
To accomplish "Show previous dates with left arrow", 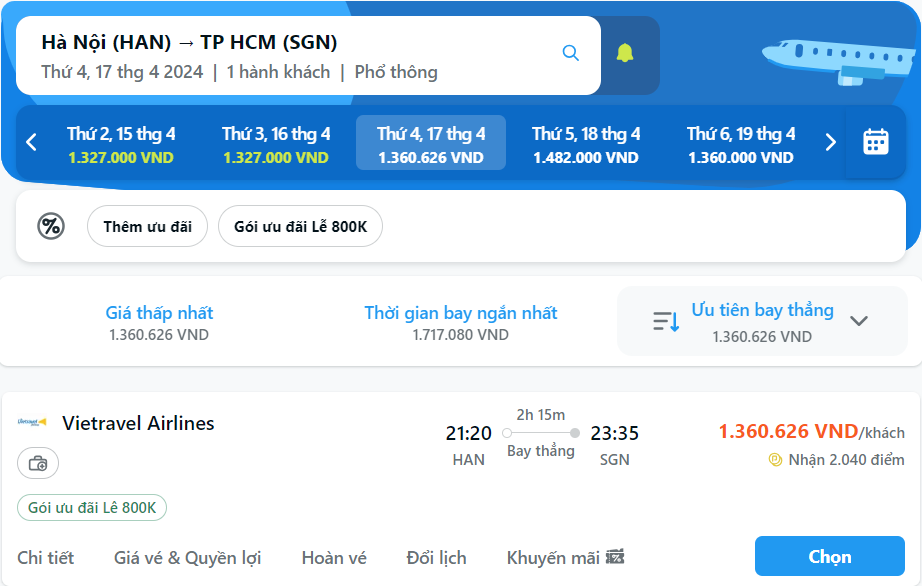I will [x=31, y=142].
